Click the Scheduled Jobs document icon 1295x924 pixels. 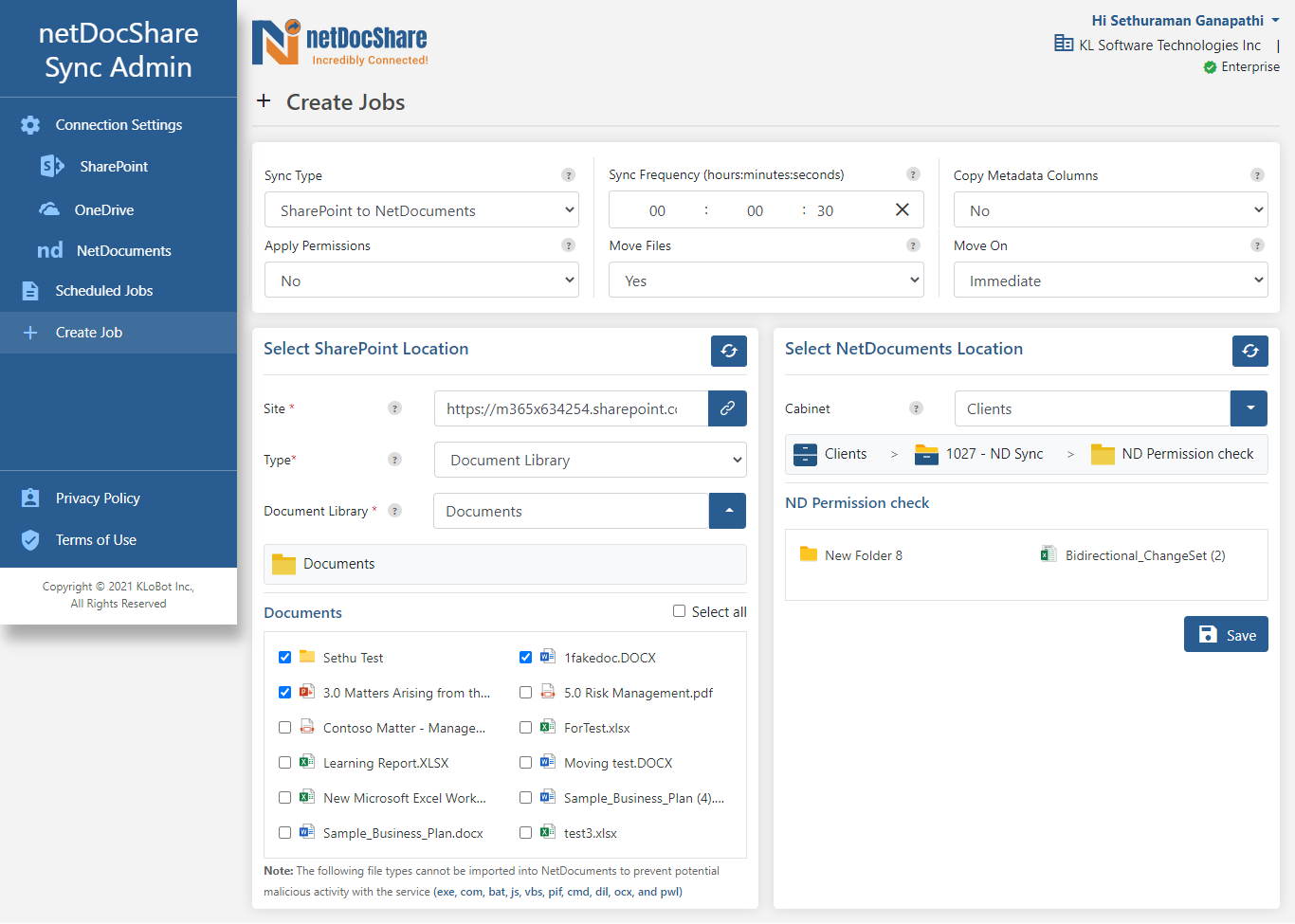(30, 291)
